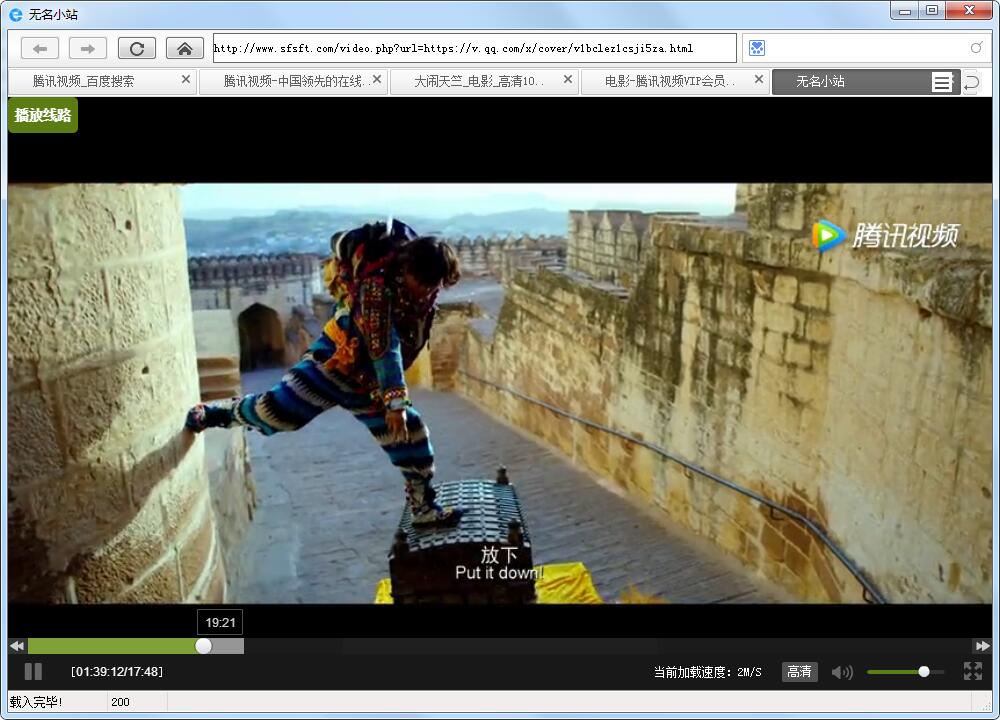Close the 腾讯视频_百度搜索 tab
Viewport: 1000px width, 720px height.
[186, 79]
